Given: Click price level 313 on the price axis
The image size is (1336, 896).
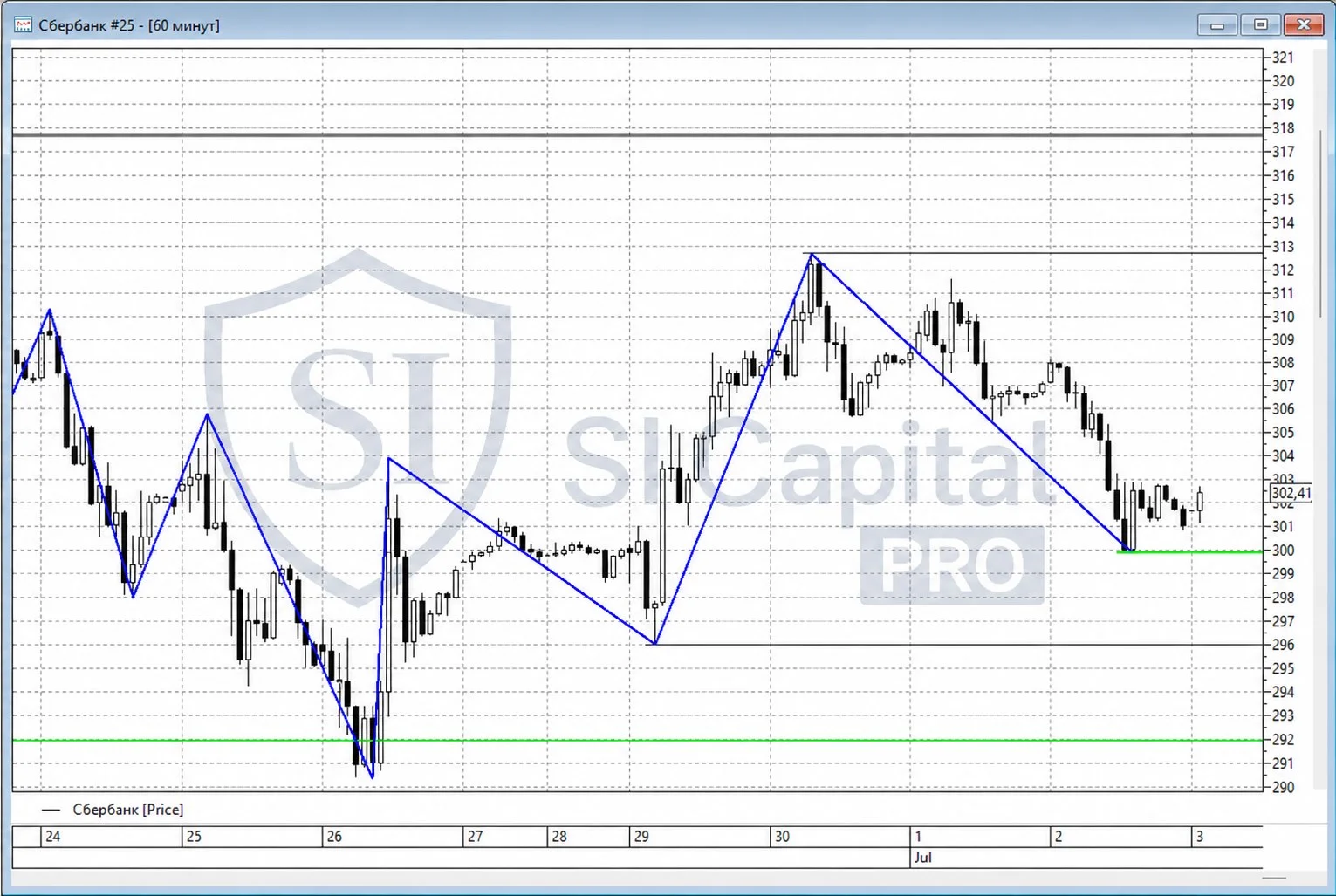Looking at the screenshot, I should point(1283,247).
